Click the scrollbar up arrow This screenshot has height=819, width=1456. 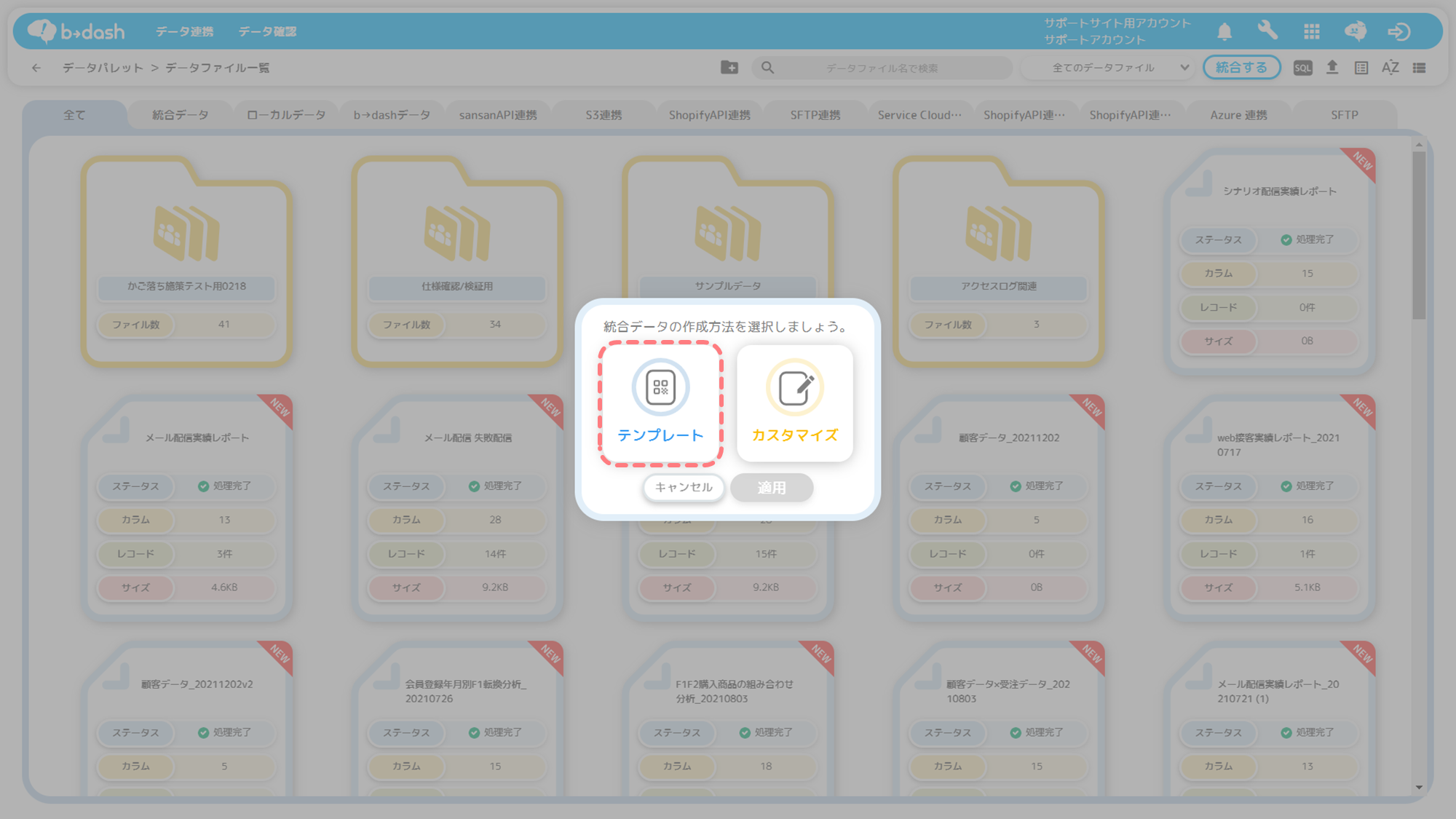[x=1419, y=145]
